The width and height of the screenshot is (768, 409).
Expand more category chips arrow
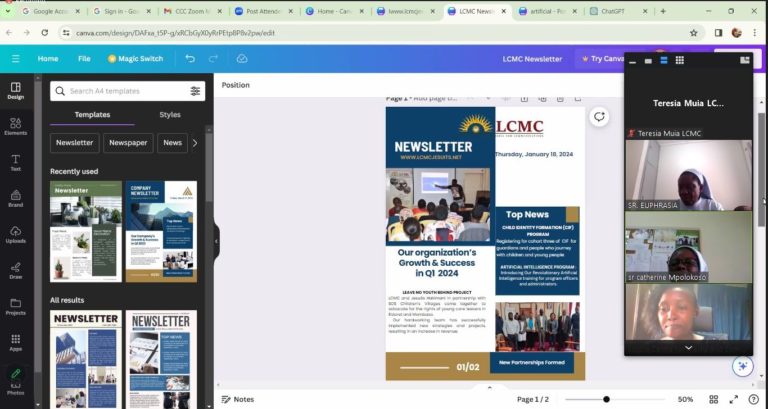click(195, 143)
